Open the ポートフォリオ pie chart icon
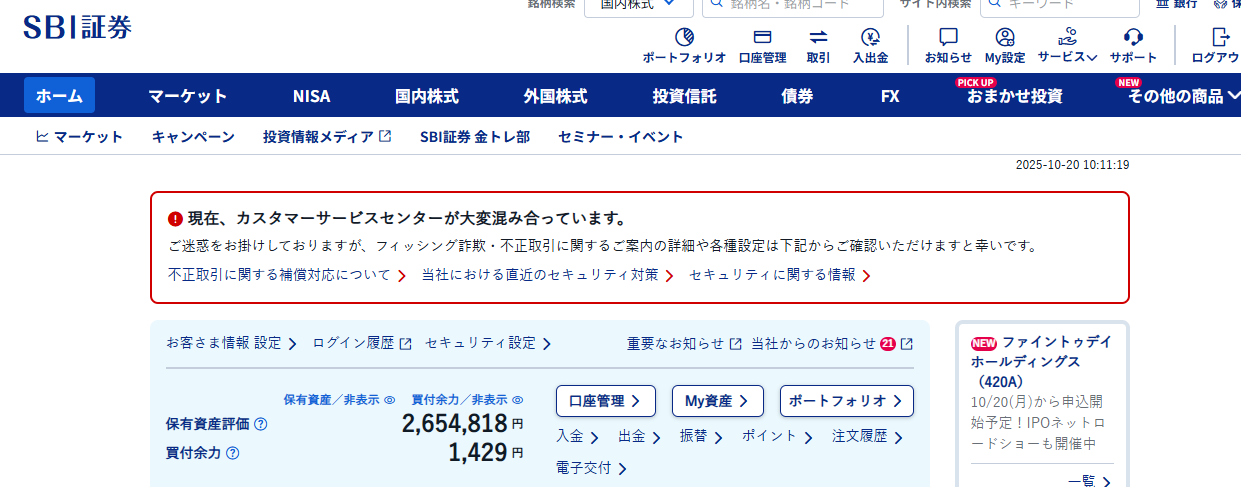1241x487 pixels. (684, 37)
